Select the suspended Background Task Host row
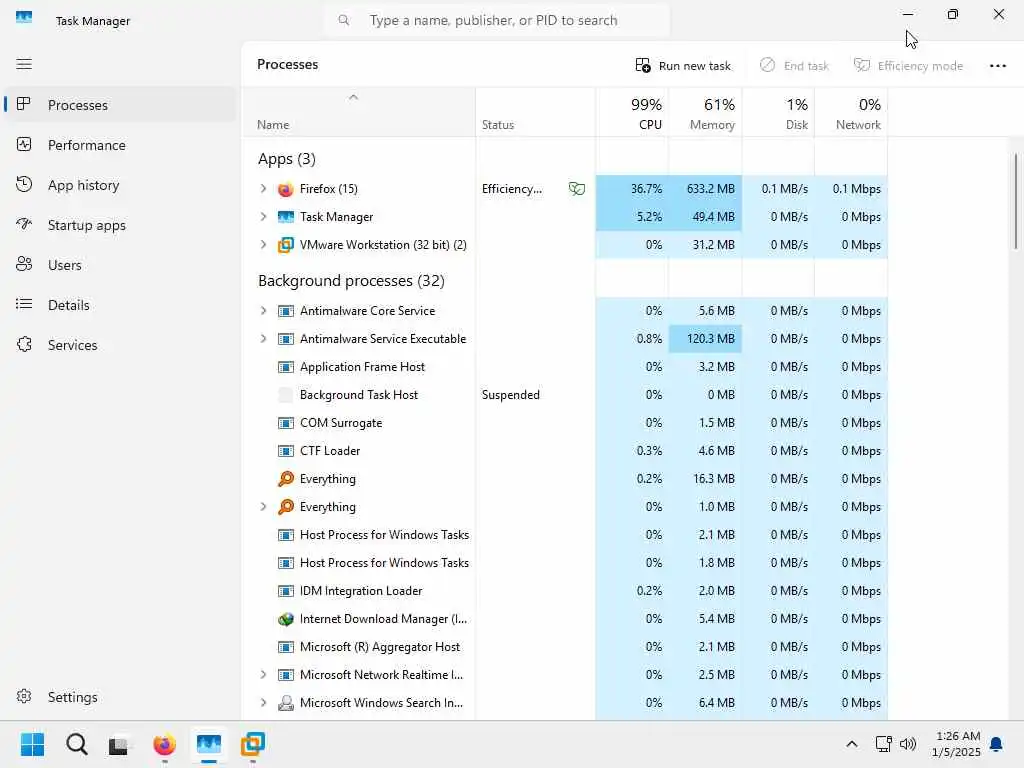This screenshot has width=1024, height=768. [x=566, y=394]
